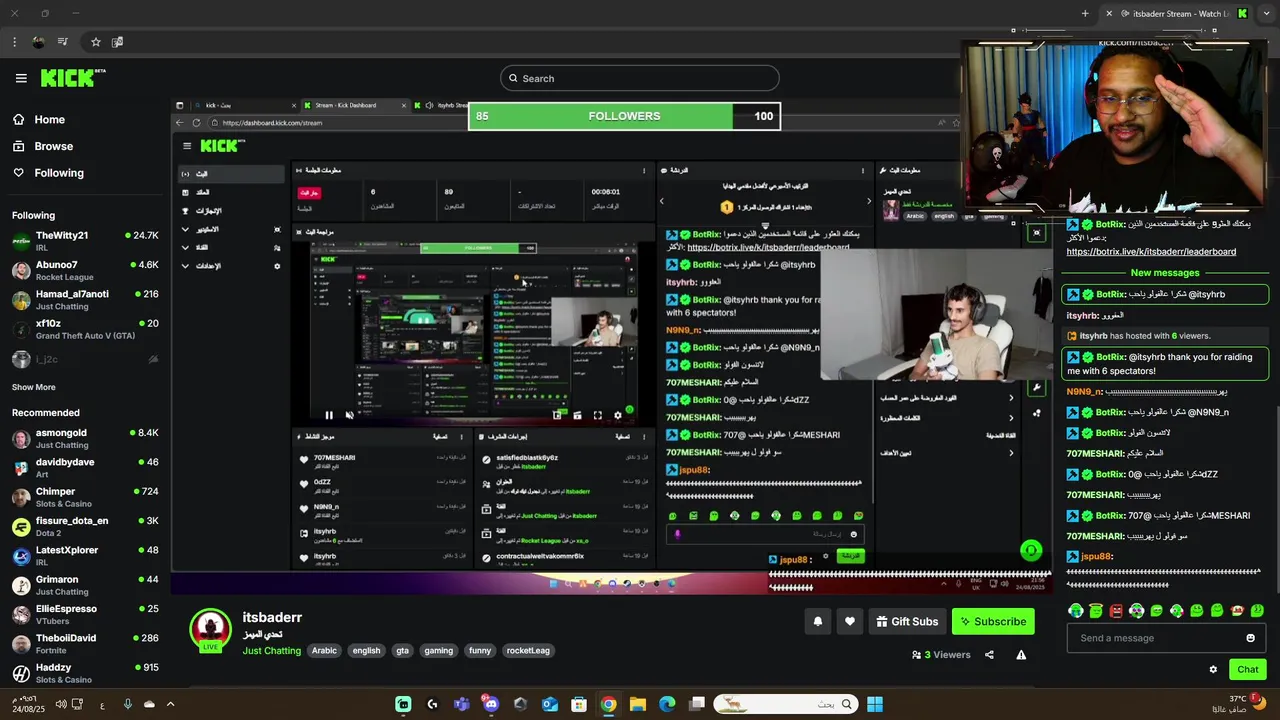Bookmark this page with the star icon
Screen dimensions: 1280x720
point(96,42)
